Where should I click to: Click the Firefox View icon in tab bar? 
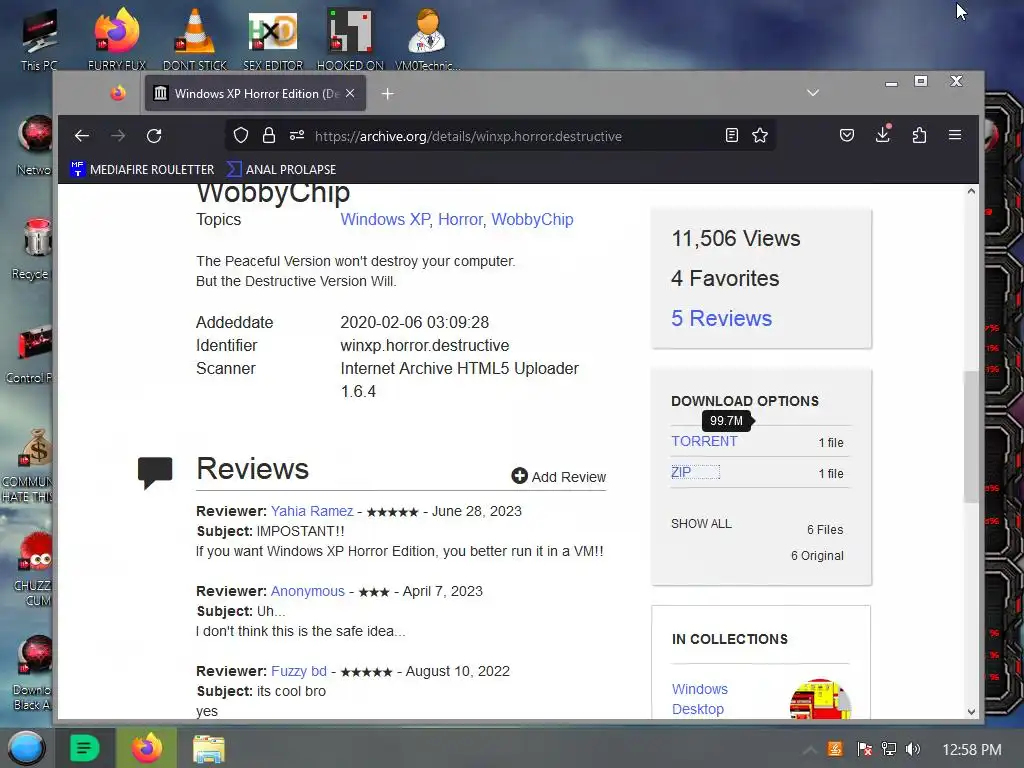(x=118, y=93)
